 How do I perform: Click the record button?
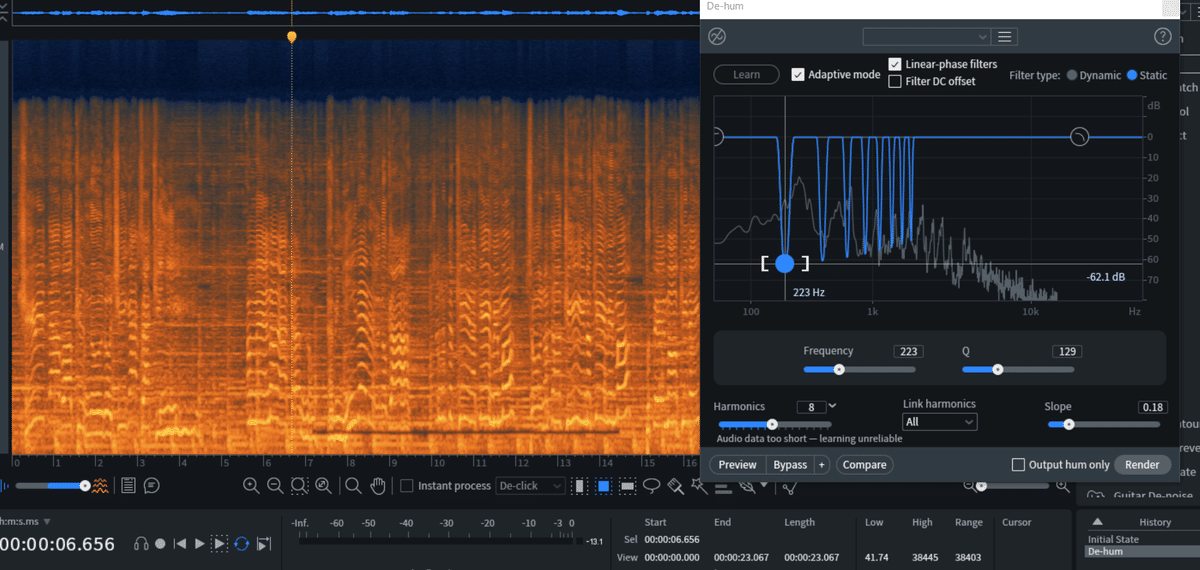160,543
